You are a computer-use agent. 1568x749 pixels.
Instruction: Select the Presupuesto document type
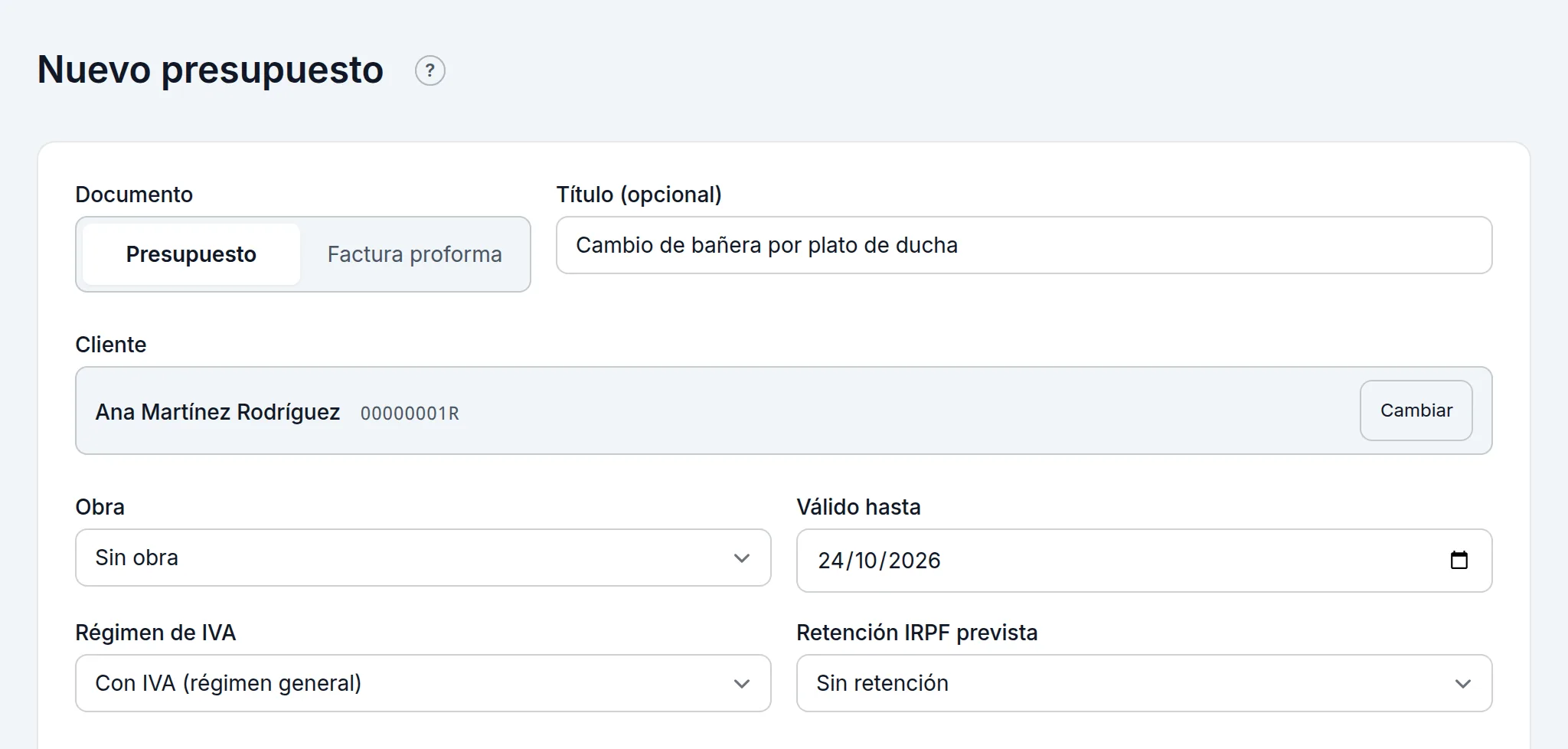tap(191, 254)
